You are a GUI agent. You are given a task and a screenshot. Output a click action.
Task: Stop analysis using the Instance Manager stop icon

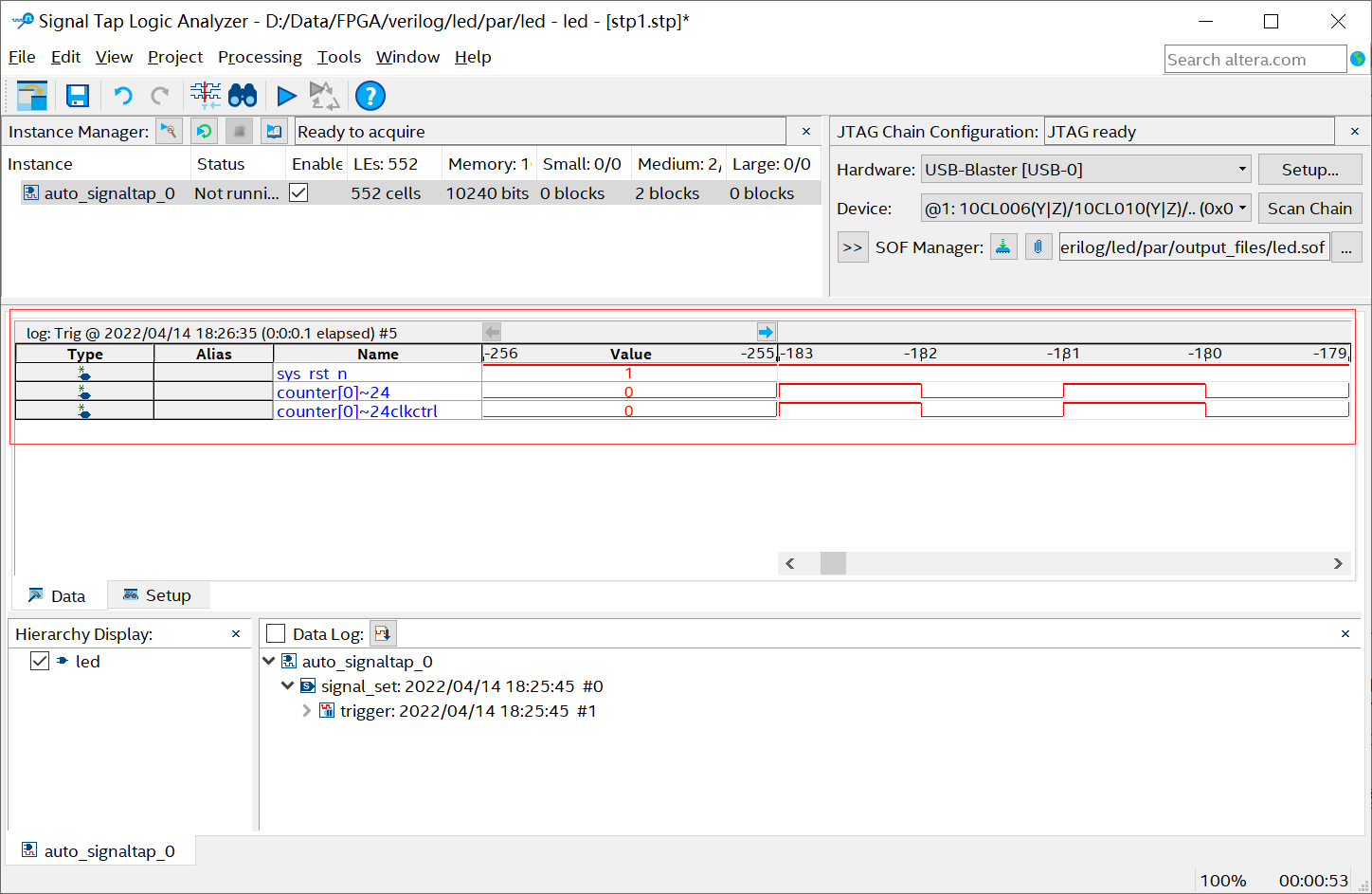coord(240,131)
